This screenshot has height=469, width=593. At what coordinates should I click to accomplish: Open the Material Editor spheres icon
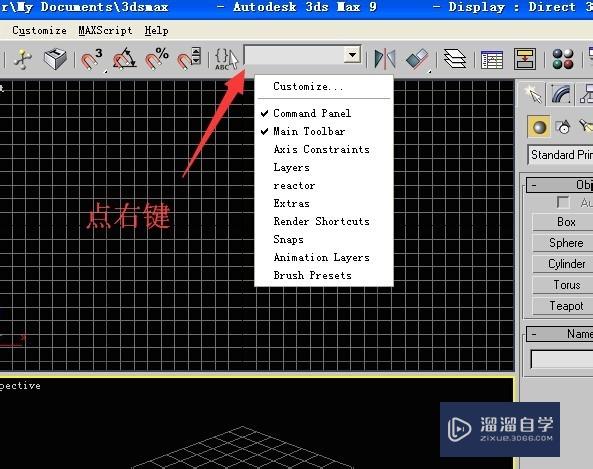coord(563,59)
